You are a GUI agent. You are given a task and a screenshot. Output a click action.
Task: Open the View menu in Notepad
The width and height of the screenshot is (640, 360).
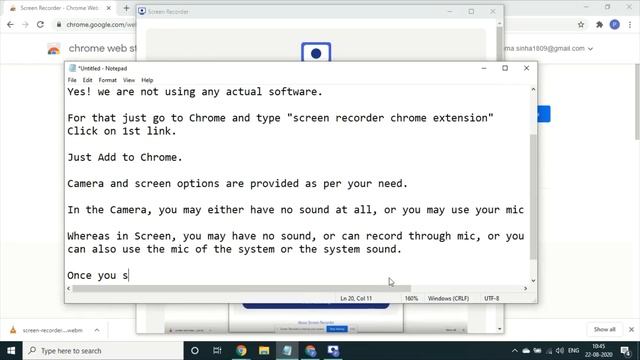point(129,80)
